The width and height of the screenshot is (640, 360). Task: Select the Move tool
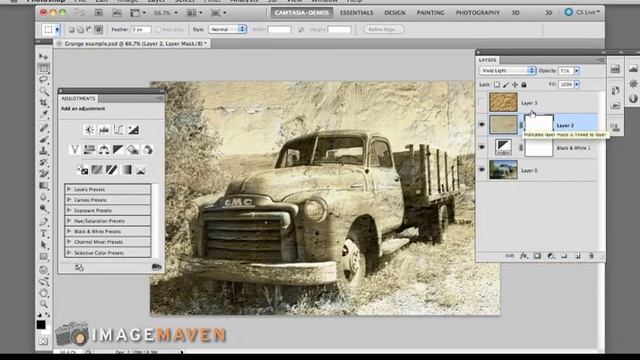43,56
